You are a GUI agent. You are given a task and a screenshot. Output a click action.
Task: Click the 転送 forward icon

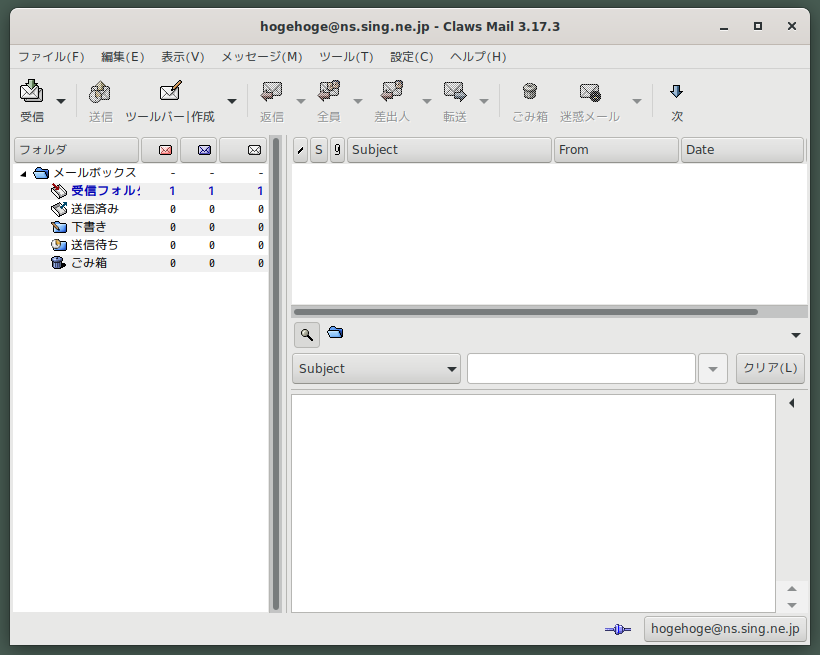454,92
